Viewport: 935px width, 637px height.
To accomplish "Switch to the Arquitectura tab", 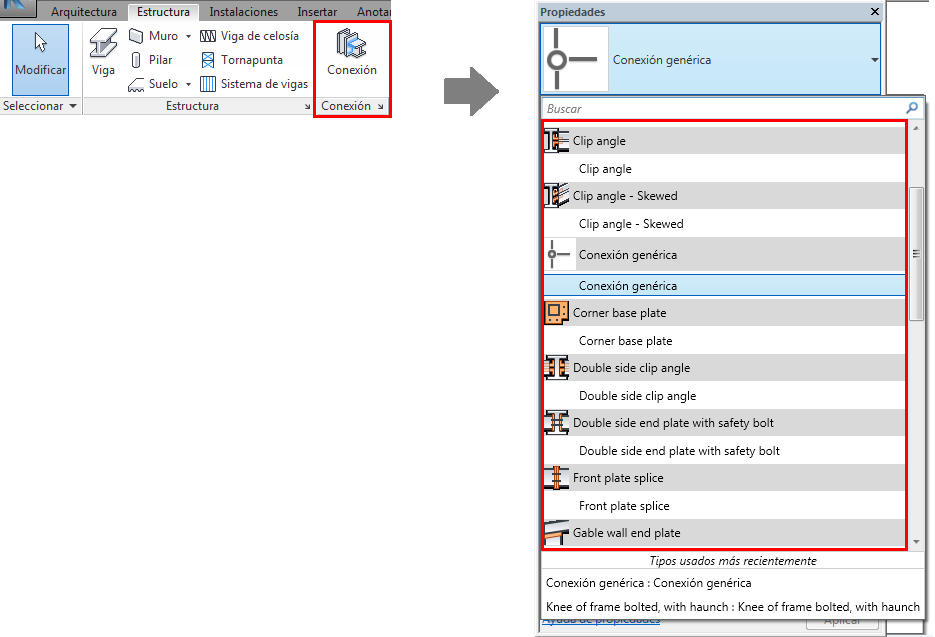I will [x=83, y=11].
